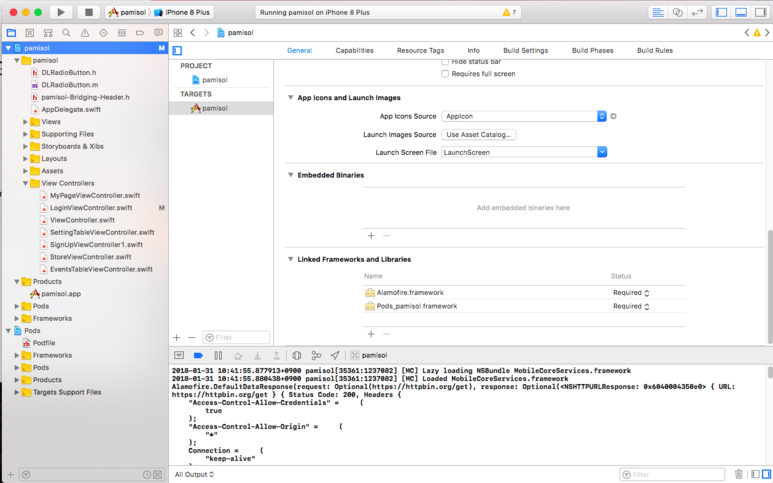773x483 pixels.
Task: Open the debug view hierarchy tool
Action: coord(297,355)
